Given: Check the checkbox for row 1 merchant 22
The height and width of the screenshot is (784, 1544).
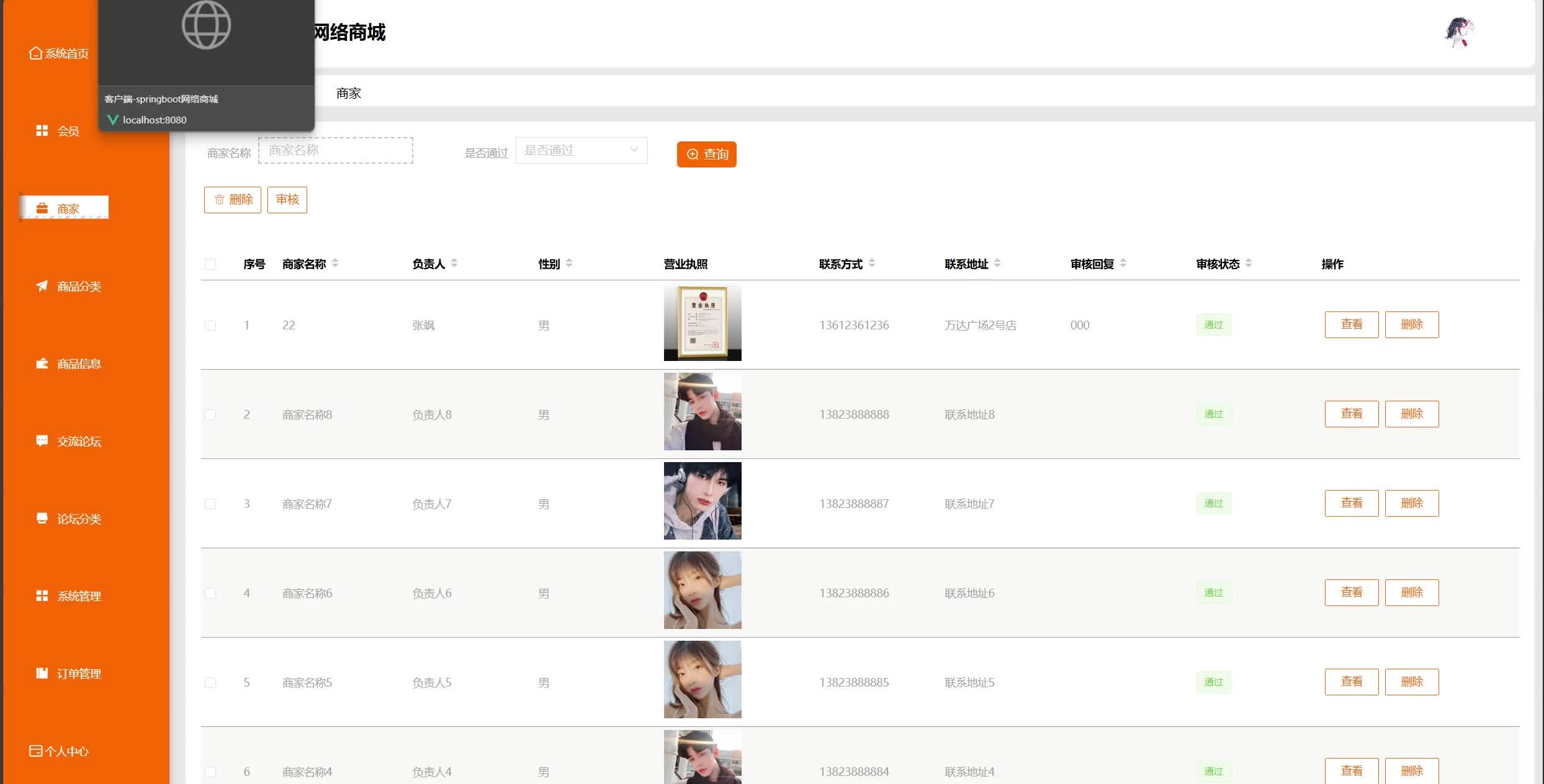Looking at the screenshot, I should point(210,325).
